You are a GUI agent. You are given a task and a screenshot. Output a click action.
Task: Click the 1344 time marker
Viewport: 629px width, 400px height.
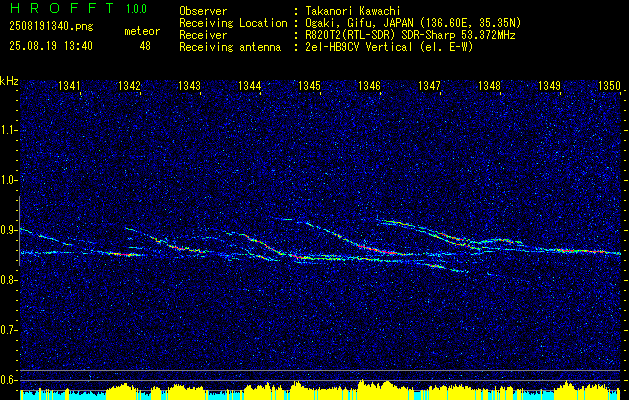(x=250, y=86)
